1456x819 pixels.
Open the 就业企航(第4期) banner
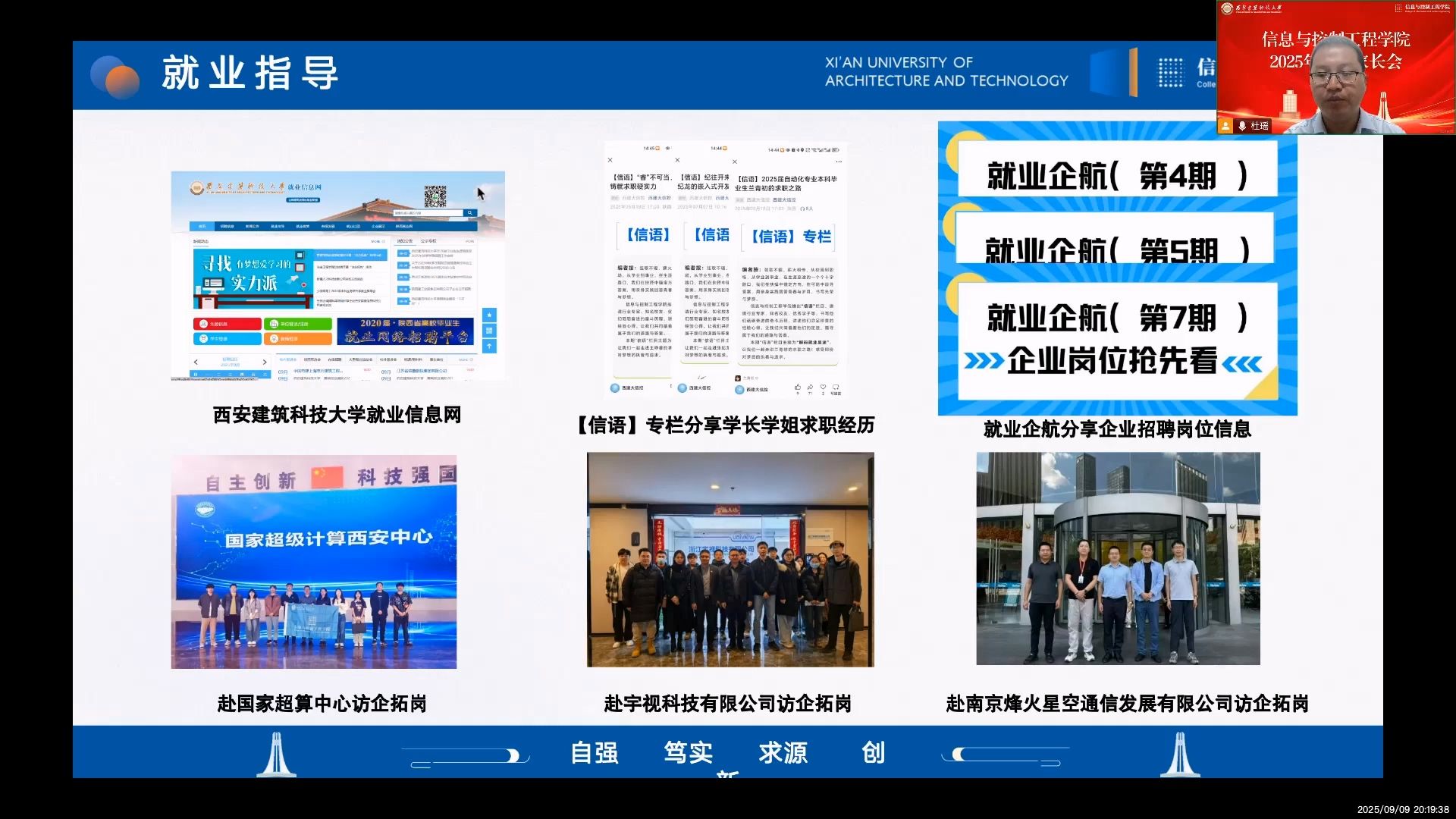tap(1116, 175)
